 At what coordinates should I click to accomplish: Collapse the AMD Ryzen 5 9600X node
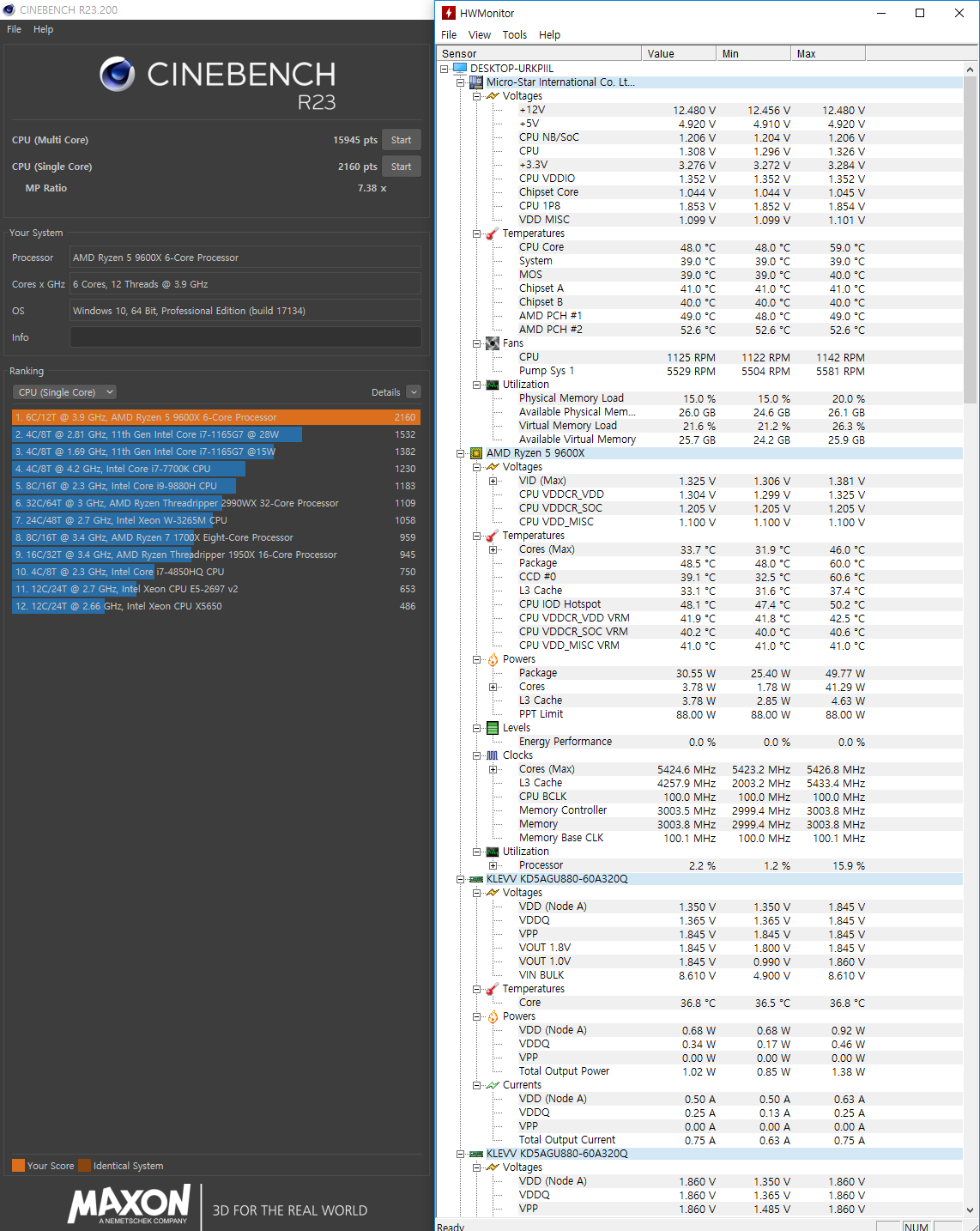[461, 453]
